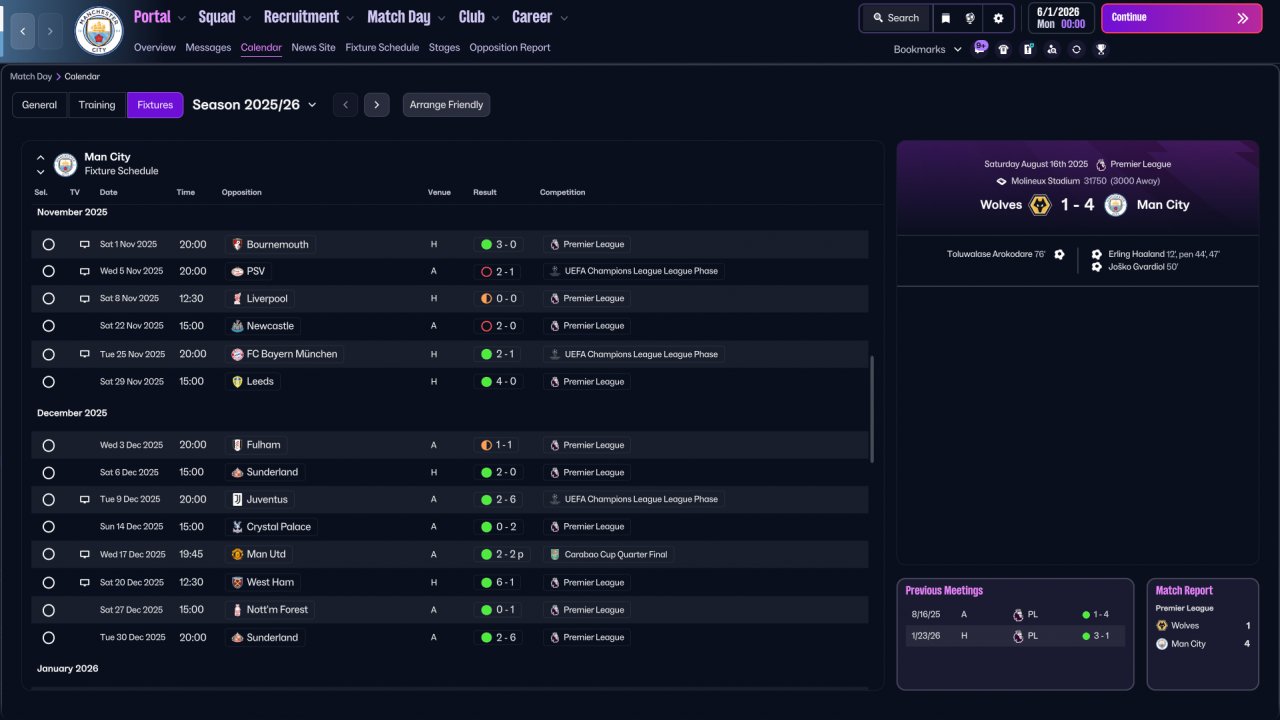The height and width of the screenshot is (720, 1280).
Task: Expand the Match Day dropdown menu
Action: [x=407, y=17]
